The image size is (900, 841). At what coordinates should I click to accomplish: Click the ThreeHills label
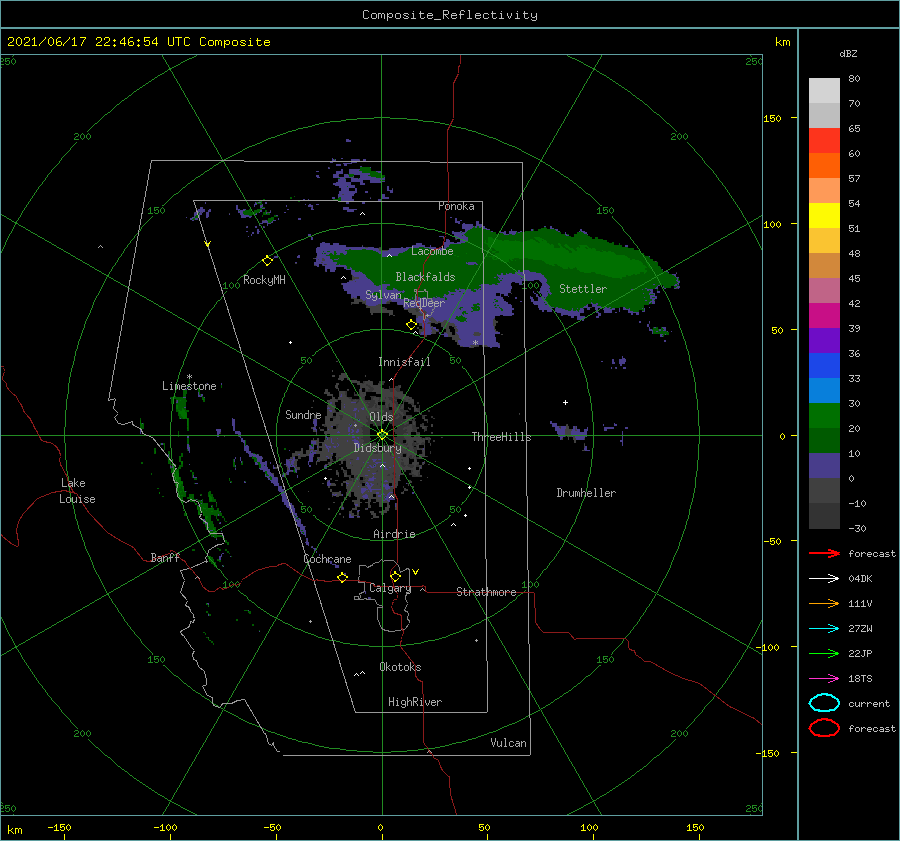click(501, 437)
